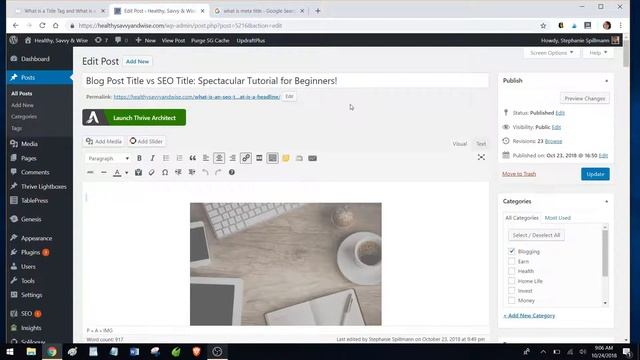640x360 pixels.
Task: Click the post title field
Action: [285, 81]
